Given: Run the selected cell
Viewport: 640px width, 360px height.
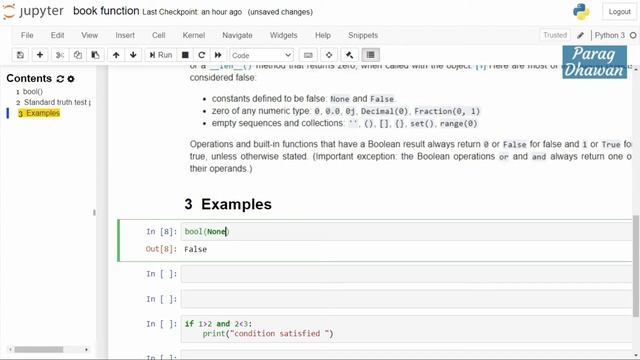Looking at the screenshot, I should pos(161,55).
